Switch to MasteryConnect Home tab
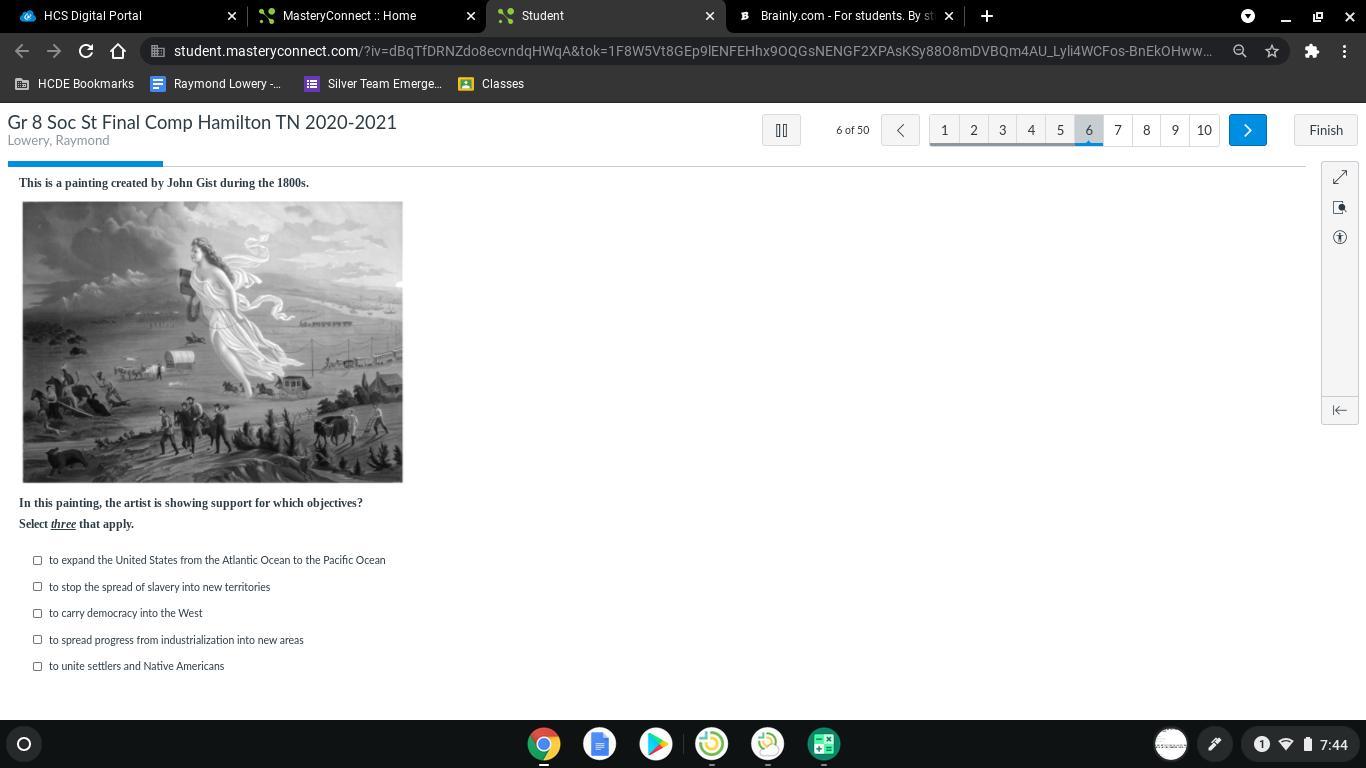Screen dimensions: 1366x768 click(364, 16)
